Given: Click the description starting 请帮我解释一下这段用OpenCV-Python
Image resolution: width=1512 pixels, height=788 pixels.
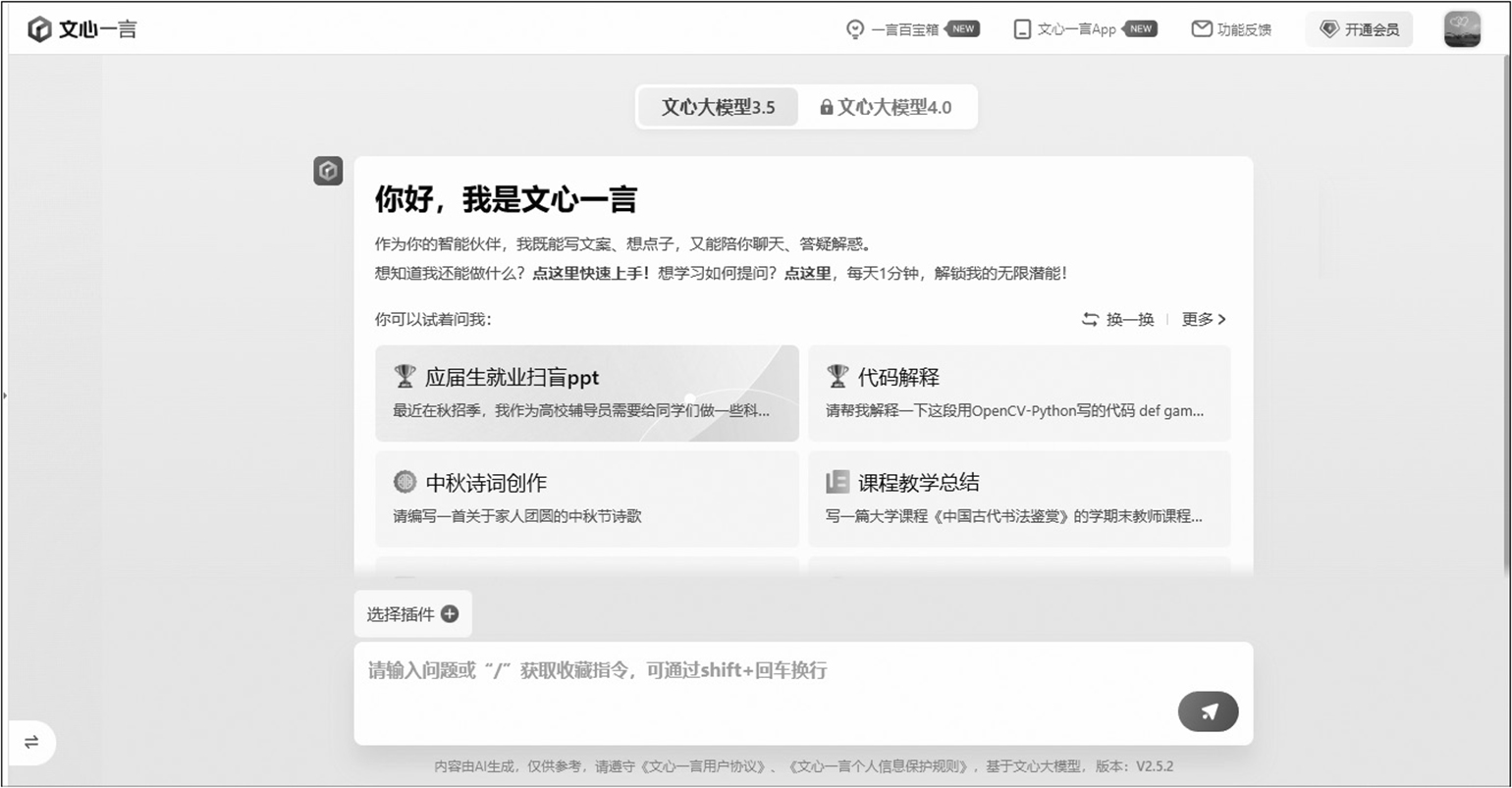Looking at the screenshot, I should point(1014,410).
